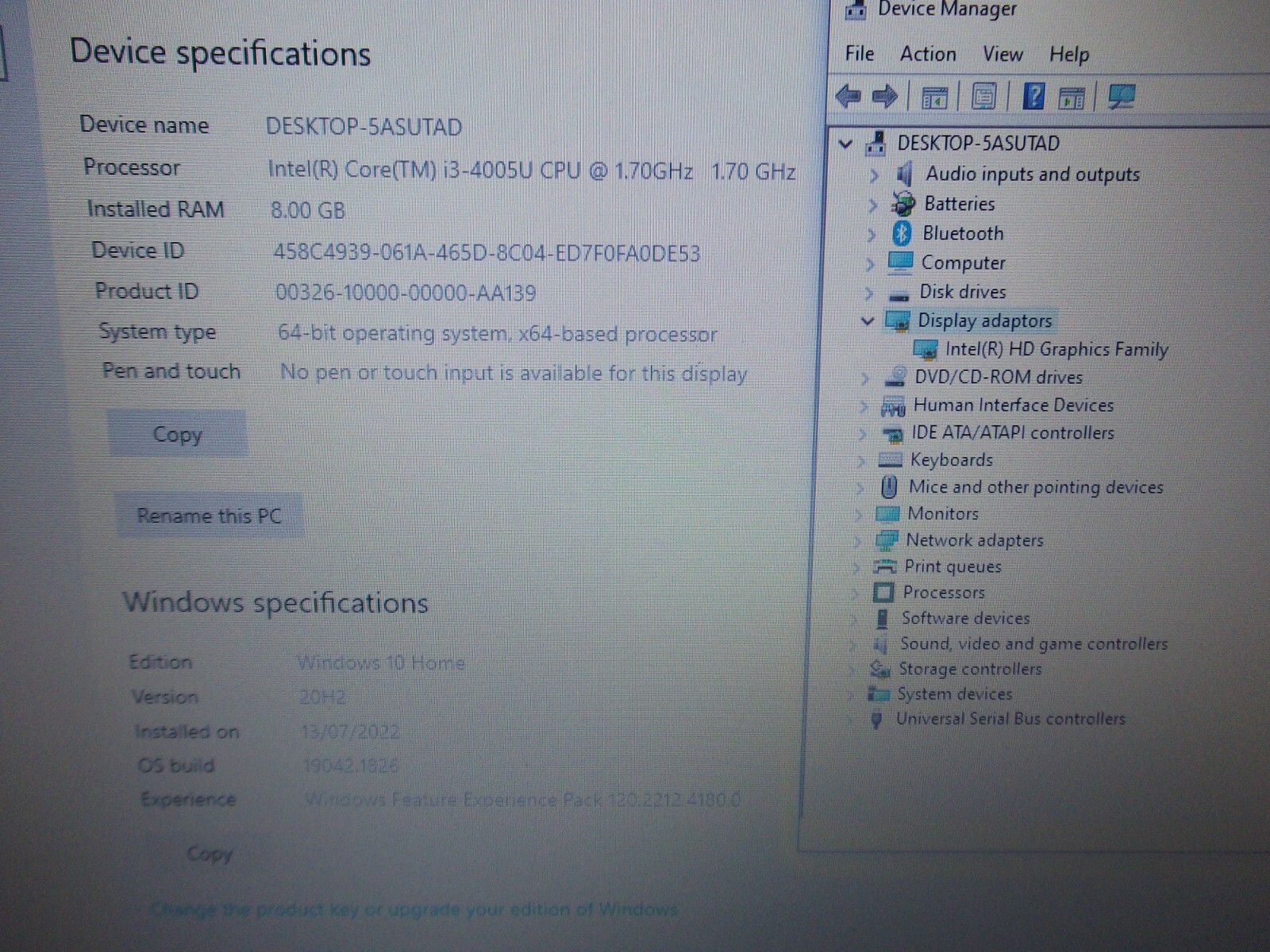The image size is (1270, 952).
Task: Click the Scan for hardware changes monitor icon
Action: click(x=1121, y=97)
